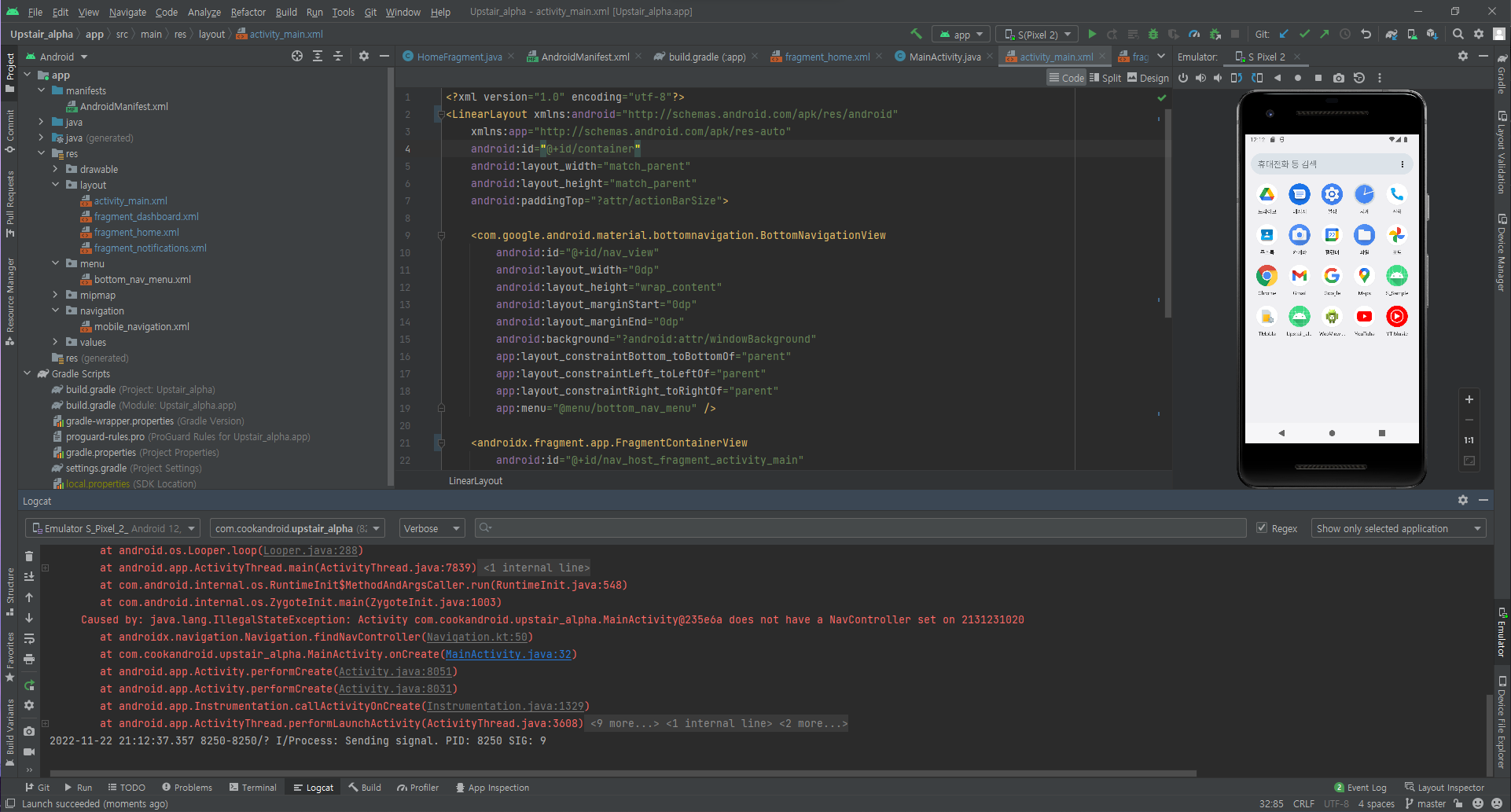
Task: Open the S(Pixel 2) device dropdown
Action: tap(1038, 35)
